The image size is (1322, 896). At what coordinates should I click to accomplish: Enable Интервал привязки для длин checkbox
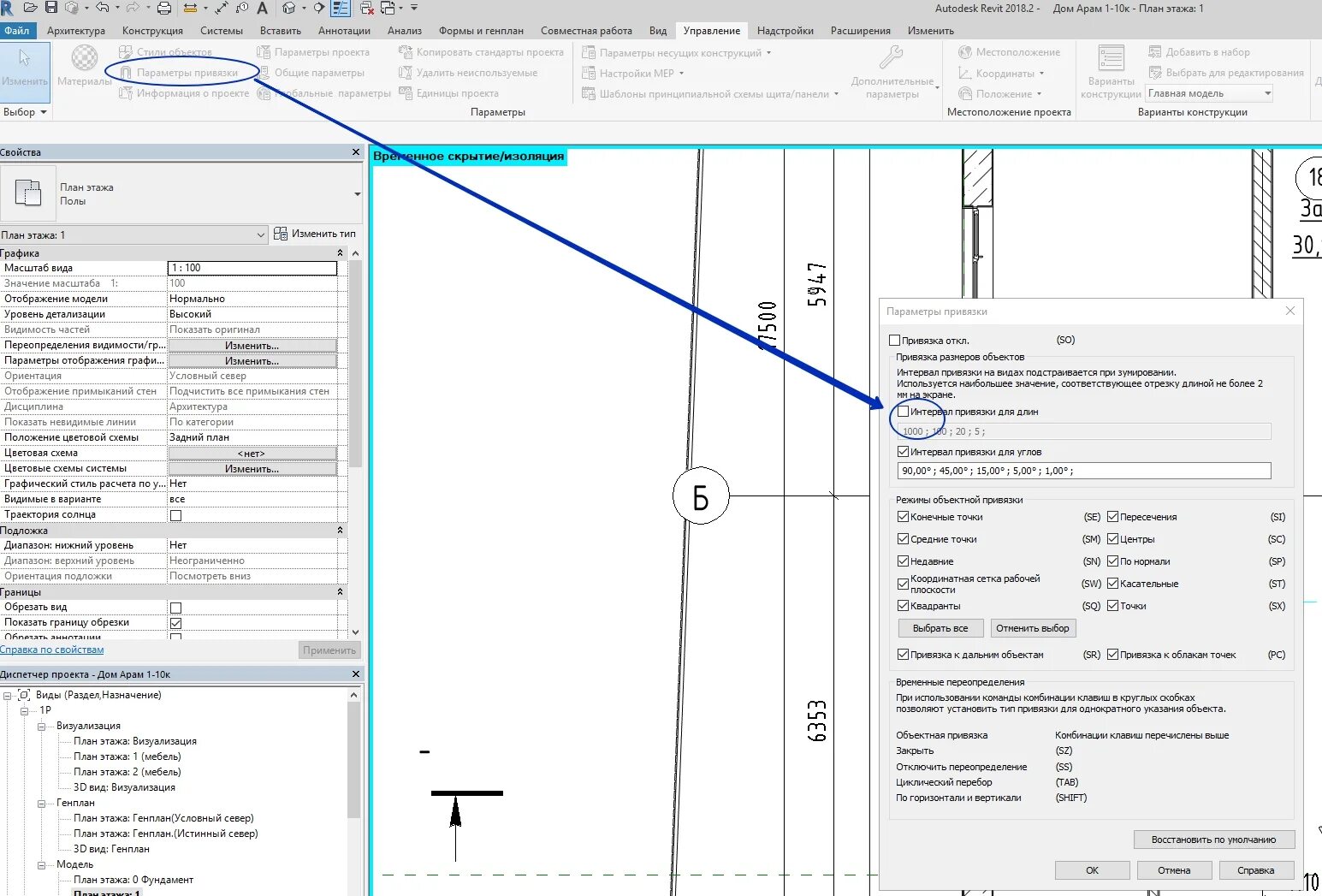[x=904, y=412]
